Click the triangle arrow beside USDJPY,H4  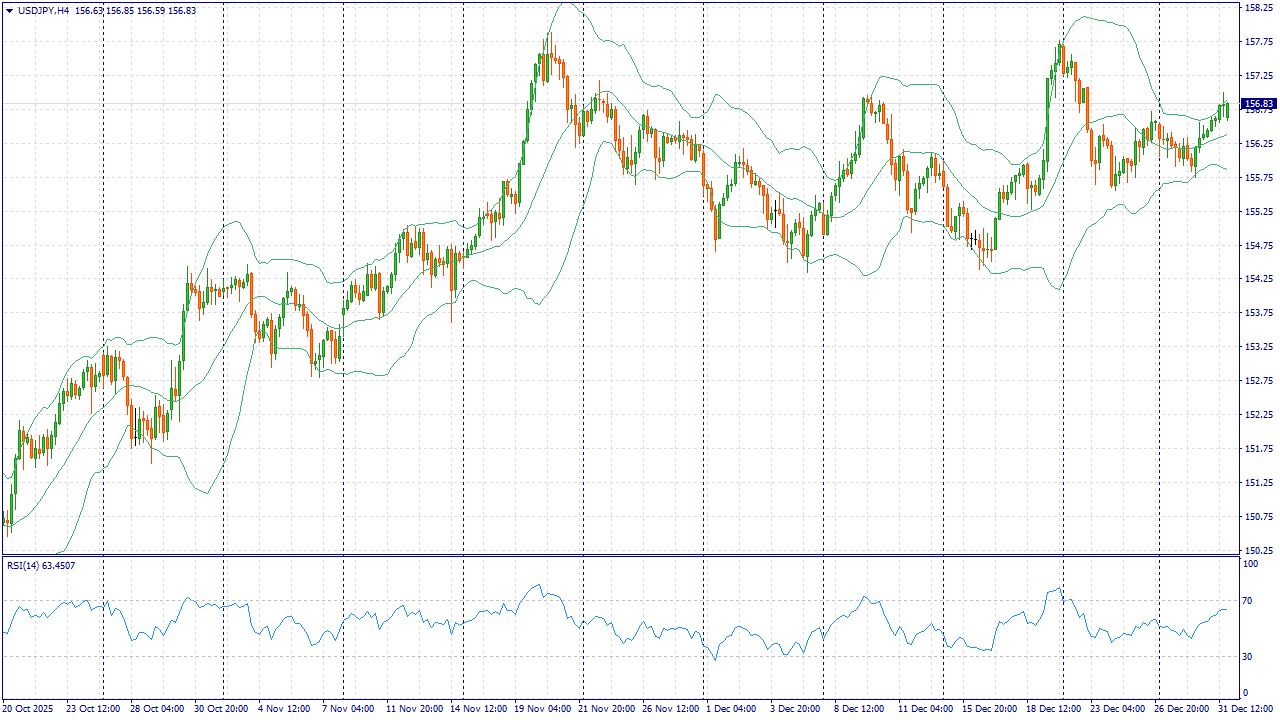[x=9, y=10]
